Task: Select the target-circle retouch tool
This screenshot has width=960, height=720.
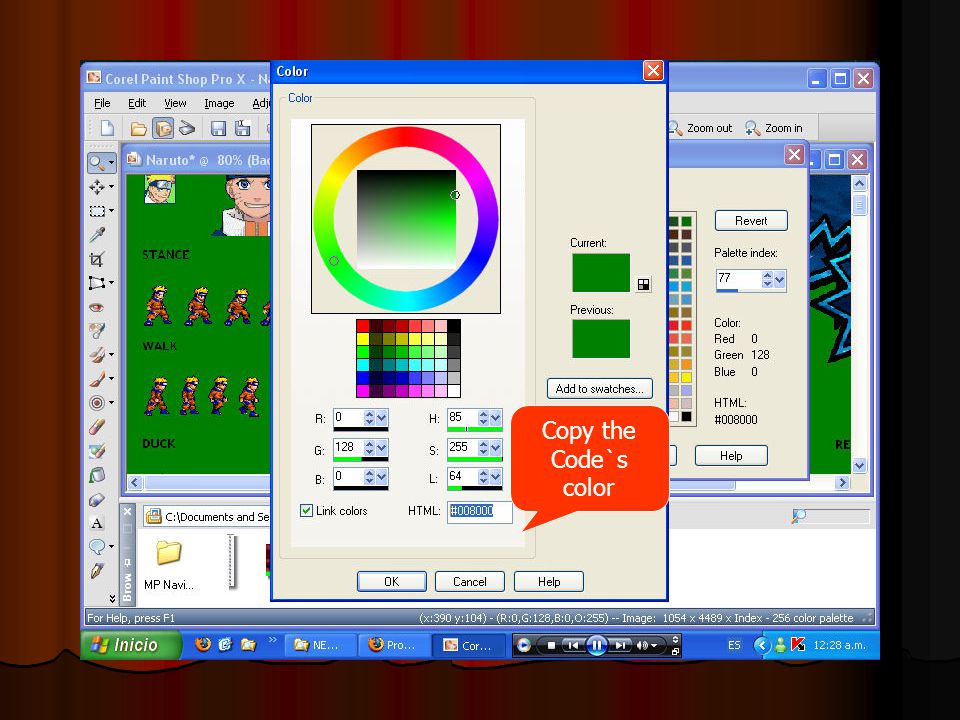Action: (97, 402)
